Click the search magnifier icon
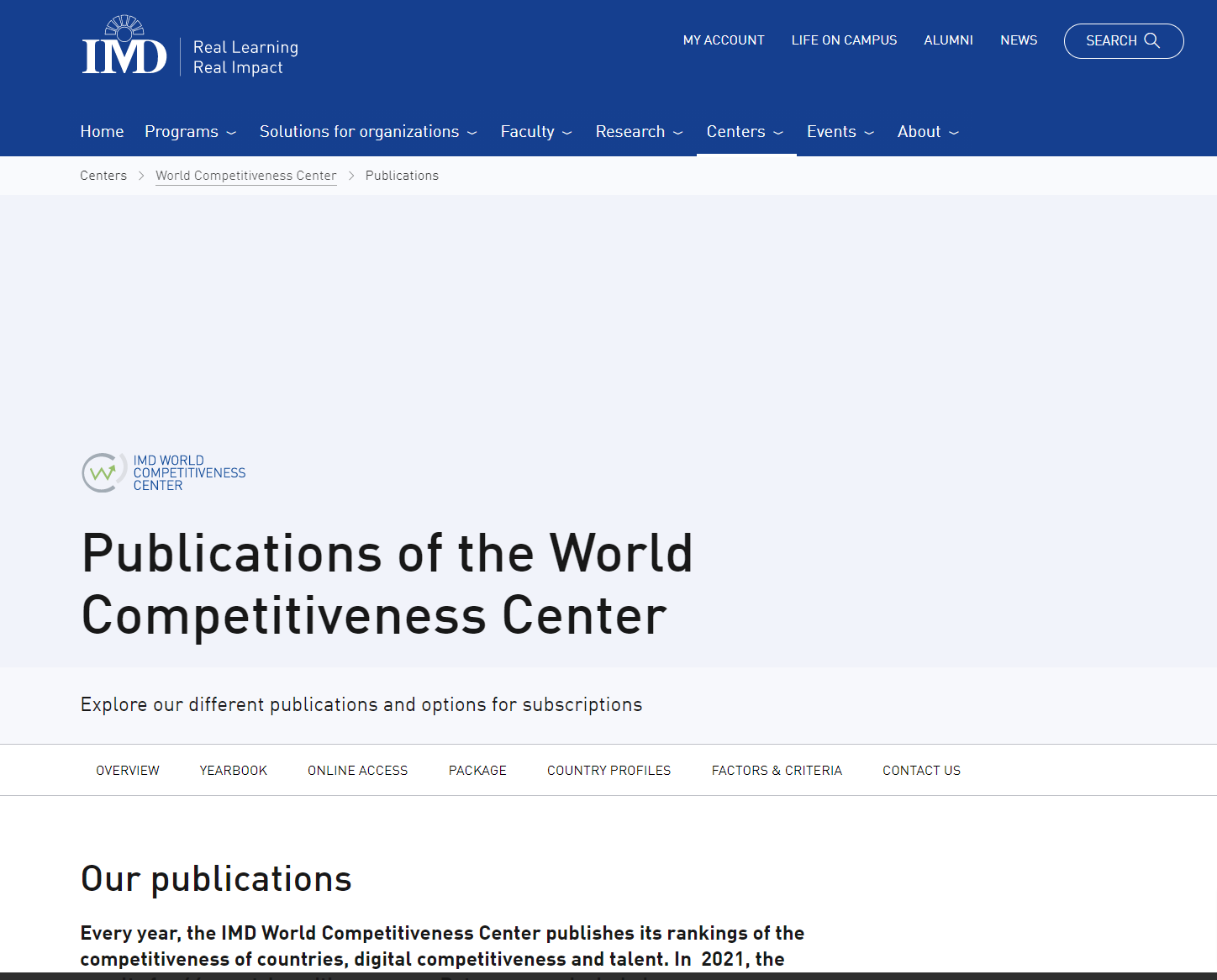 (x=1152, y=40)
